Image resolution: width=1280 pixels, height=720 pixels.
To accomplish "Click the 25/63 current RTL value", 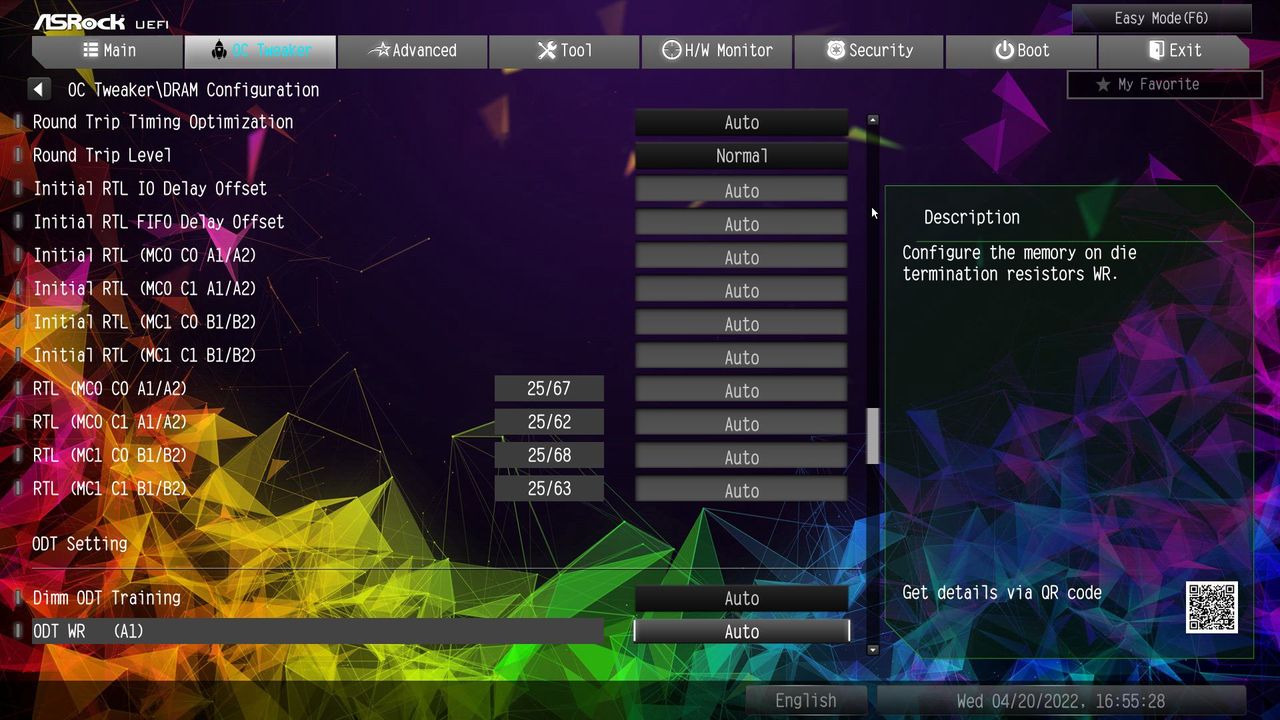I will click(549, 488).
